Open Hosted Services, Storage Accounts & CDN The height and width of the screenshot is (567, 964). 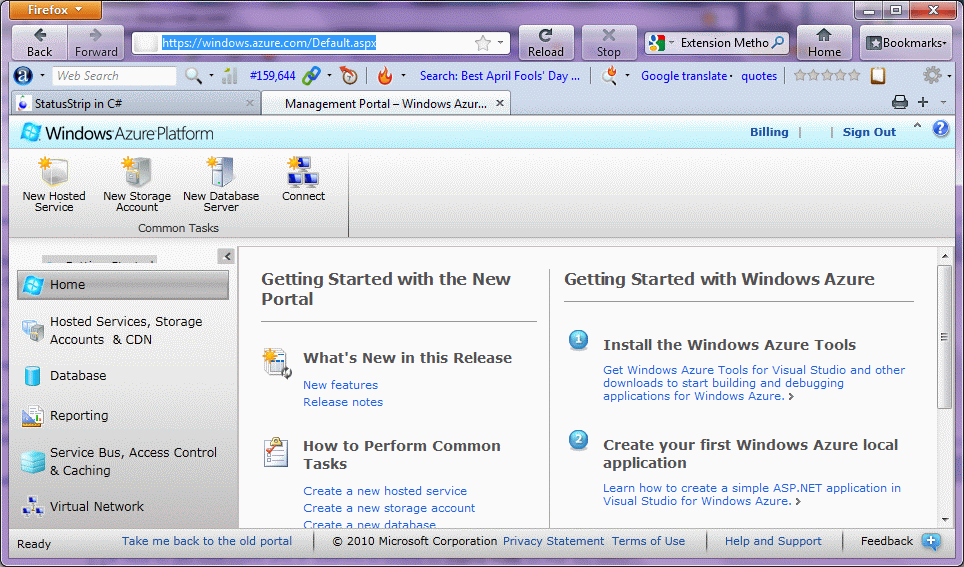pyautogui.click(x=123, y=330)
